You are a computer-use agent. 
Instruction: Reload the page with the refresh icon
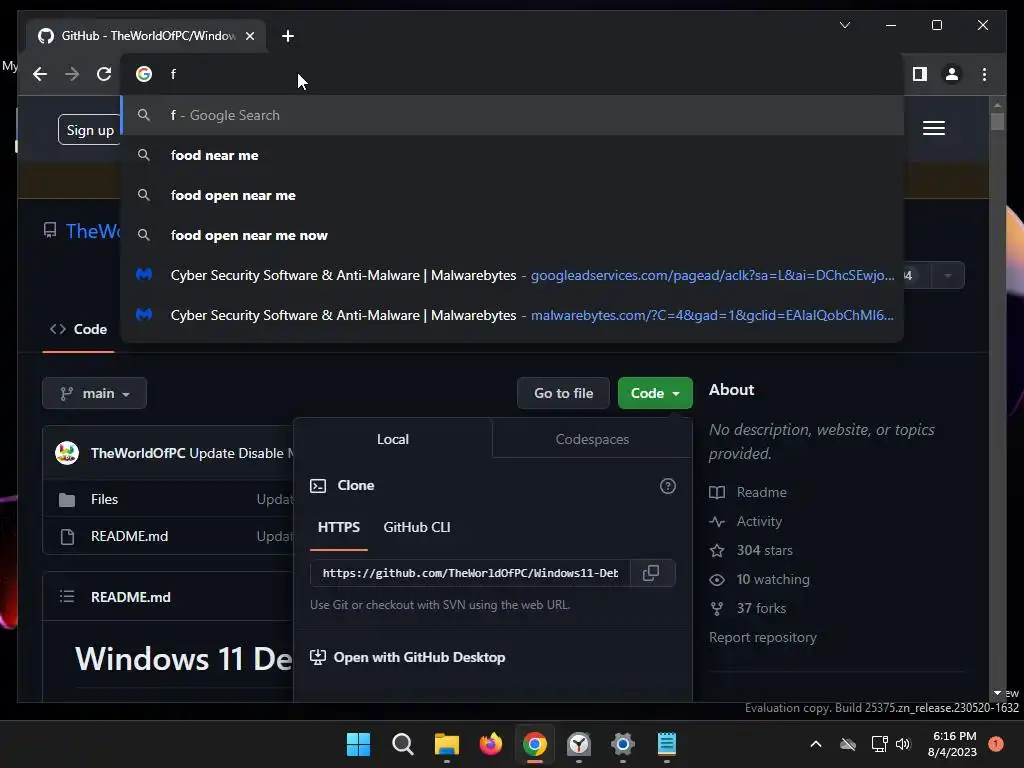[104, 74]
